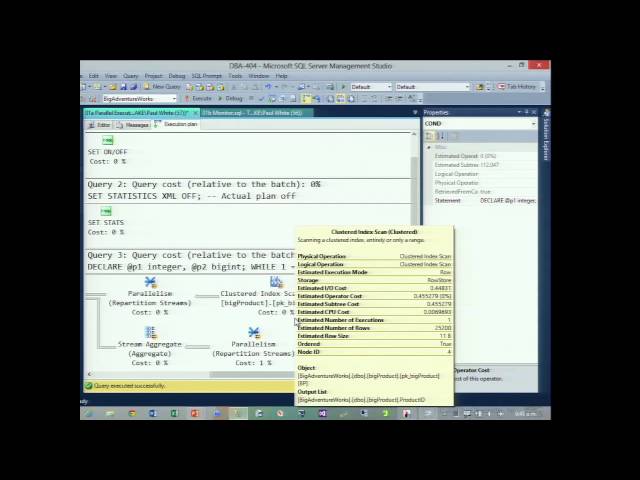Open Chrome from the taskbar
Screen dimensions: 640x480
pos(132,413)
